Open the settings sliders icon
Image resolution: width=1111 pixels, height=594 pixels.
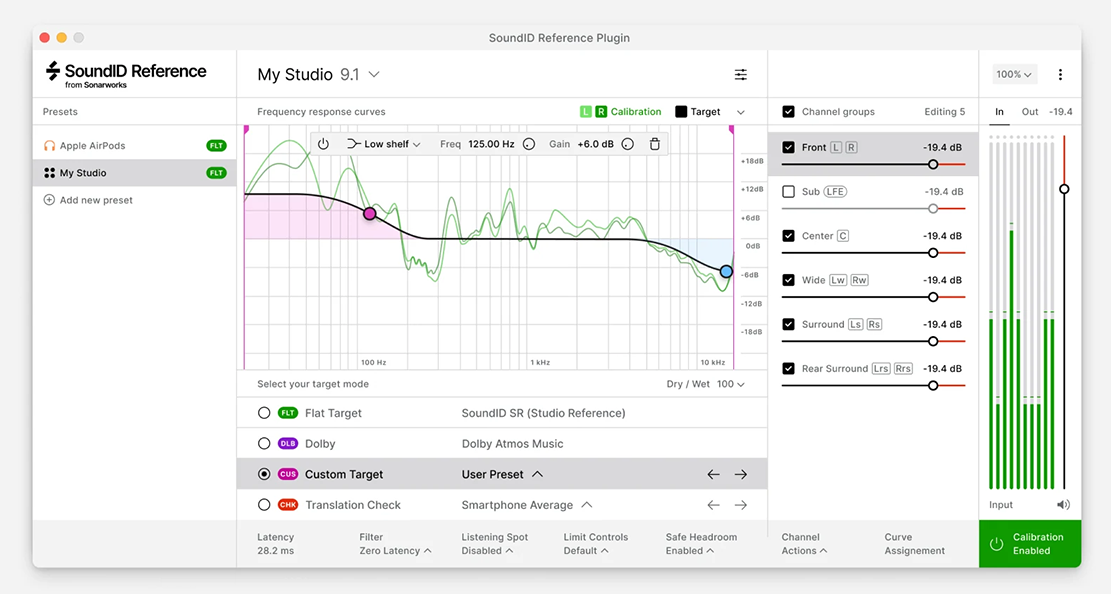(741, 75)
